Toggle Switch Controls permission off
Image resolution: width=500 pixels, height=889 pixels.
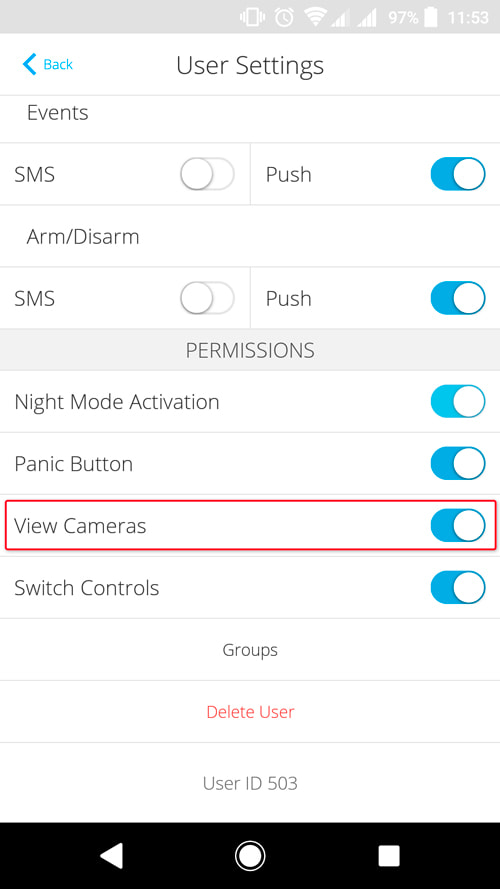458,587
